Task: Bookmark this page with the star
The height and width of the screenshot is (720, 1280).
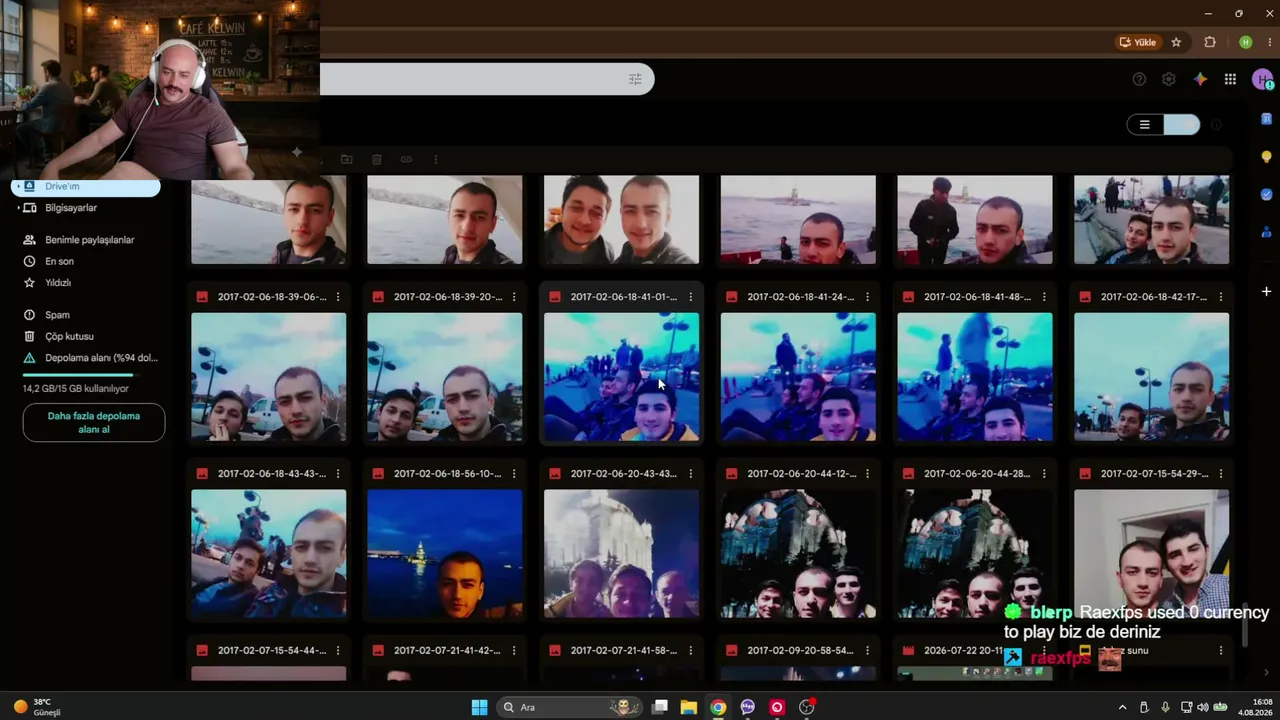Action: point(1176,42)
